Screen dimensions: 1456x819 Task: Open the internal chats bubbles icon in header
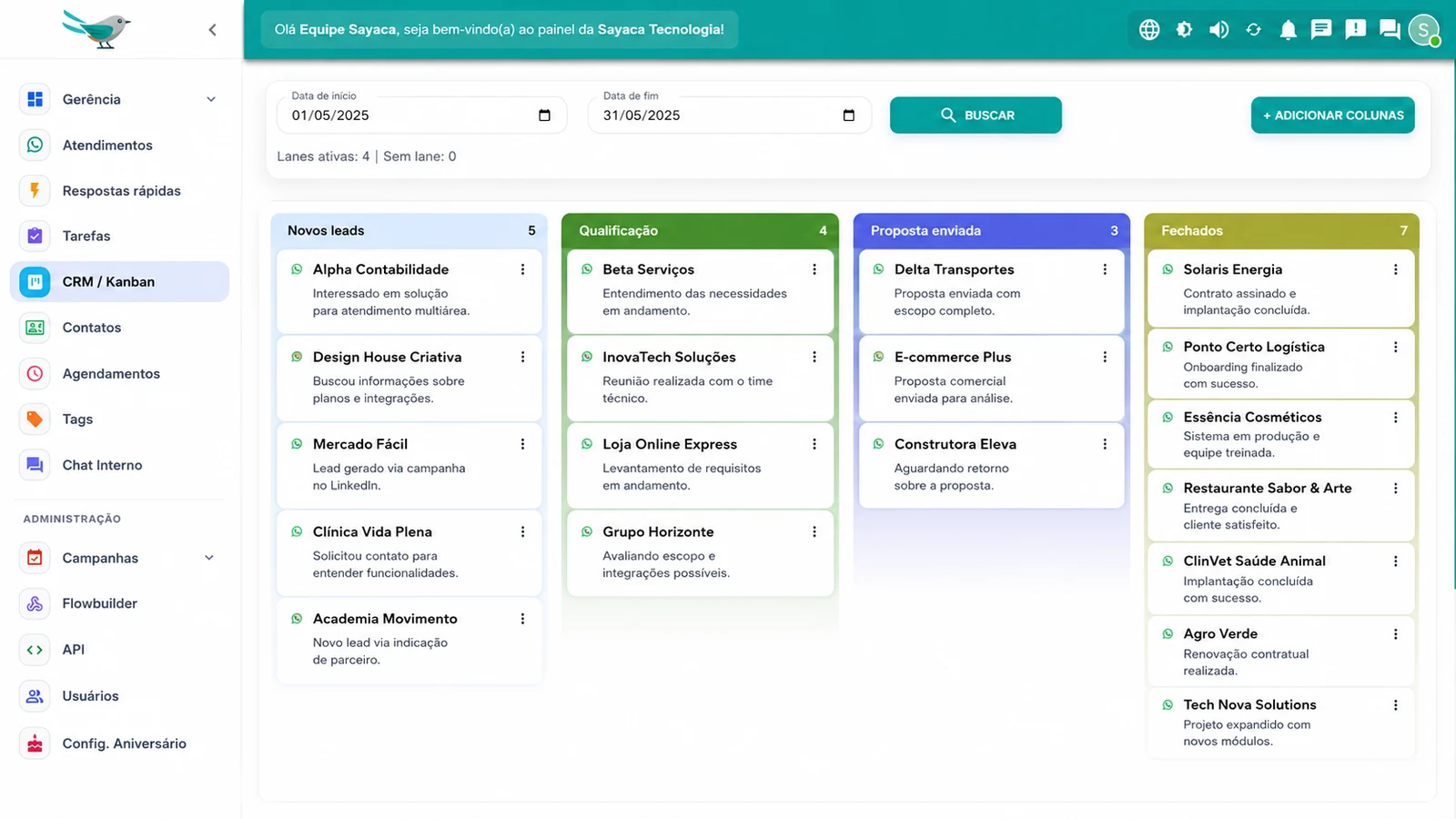click(1390, 29)
